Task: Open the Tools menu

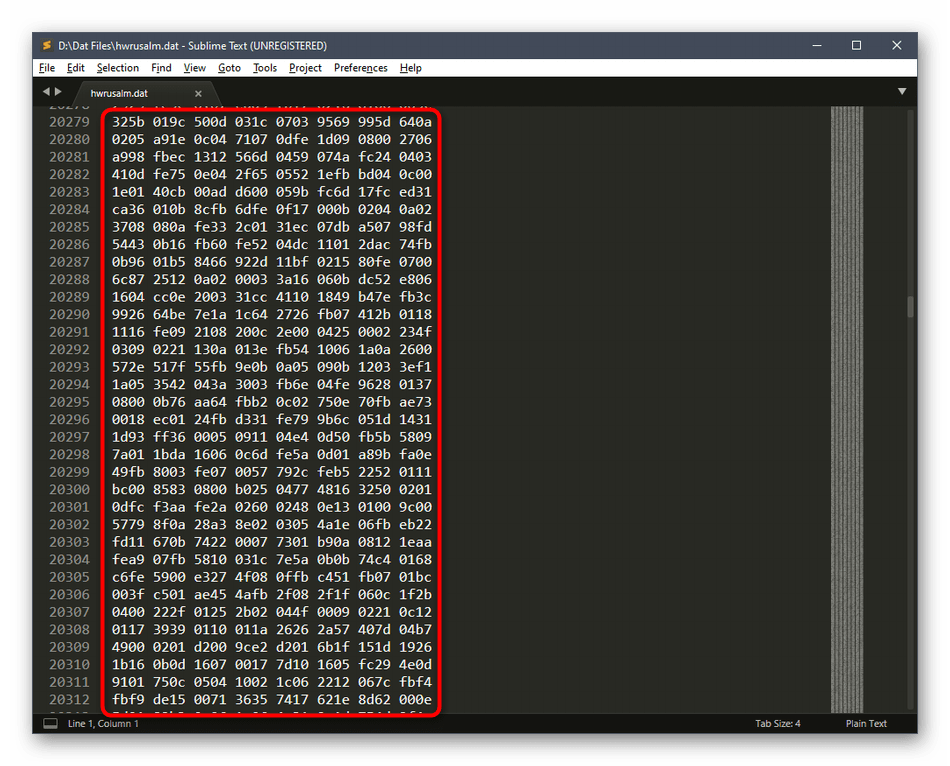Action: coord(265,68)
